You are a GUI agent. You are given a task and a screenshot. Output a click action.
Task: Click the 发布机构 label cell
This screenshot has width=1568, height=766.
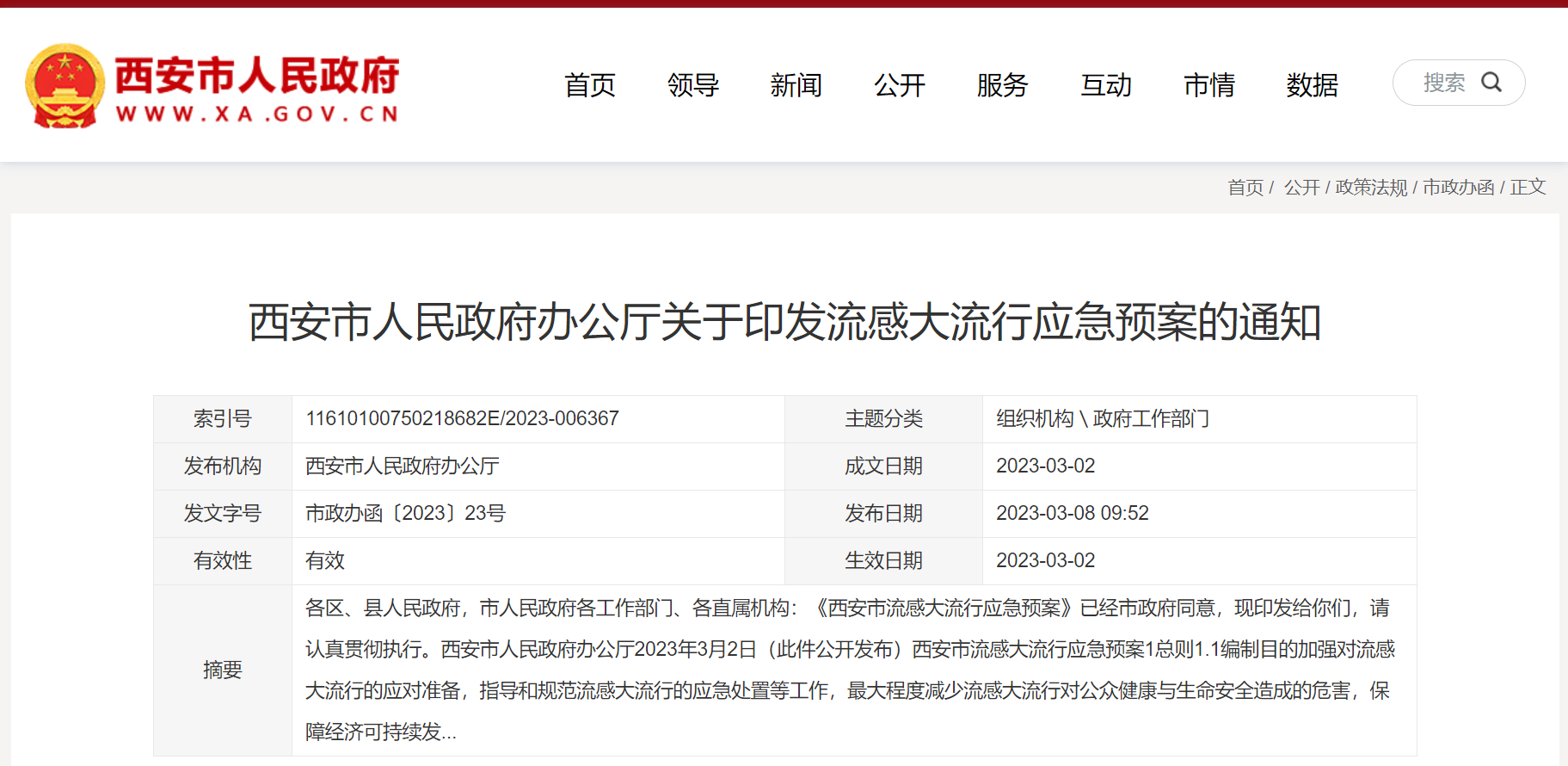223,466
